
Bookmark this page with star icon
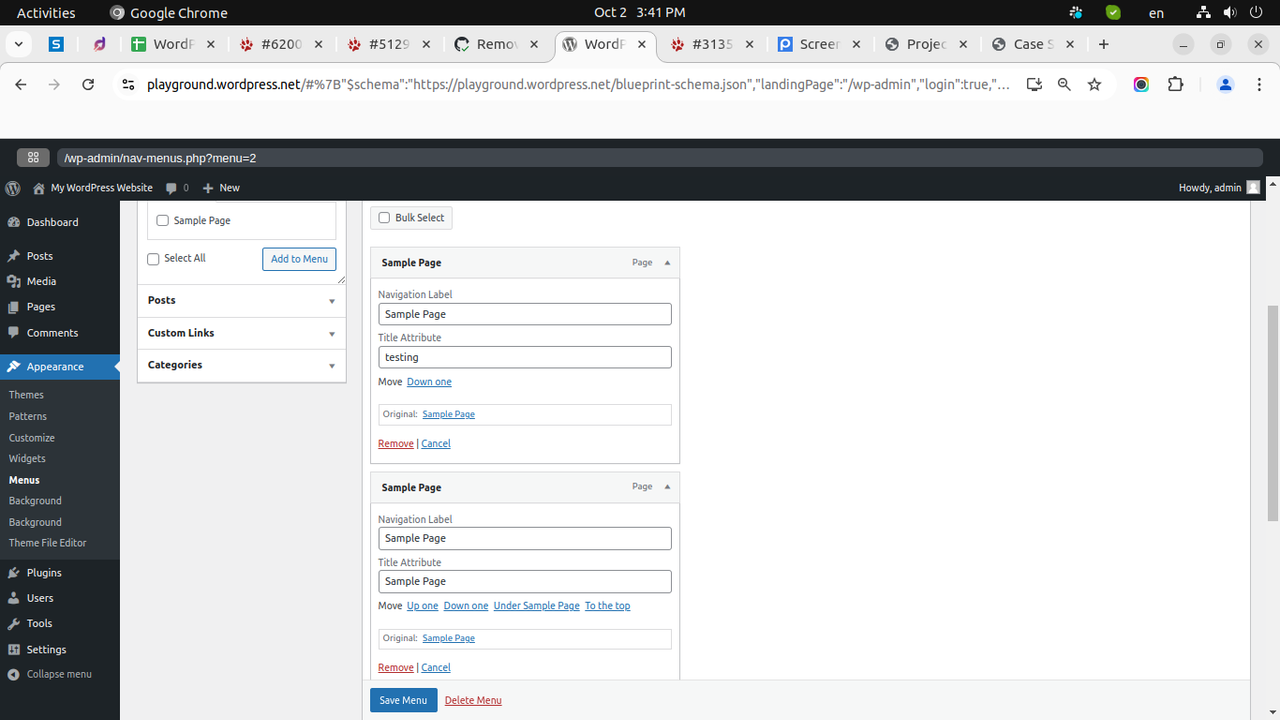tap(1094, 85)
